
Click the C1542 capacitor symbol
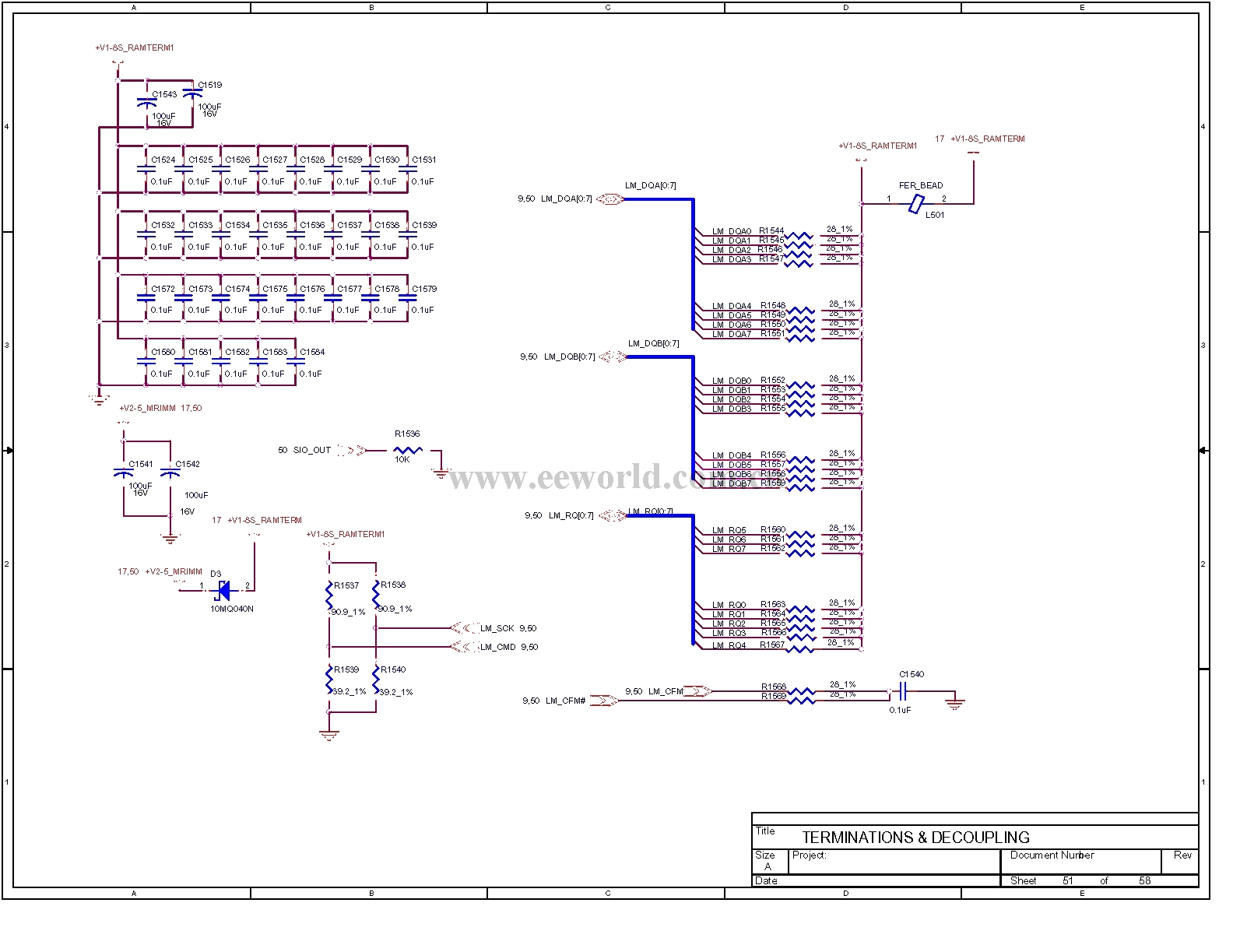point(170,472)
